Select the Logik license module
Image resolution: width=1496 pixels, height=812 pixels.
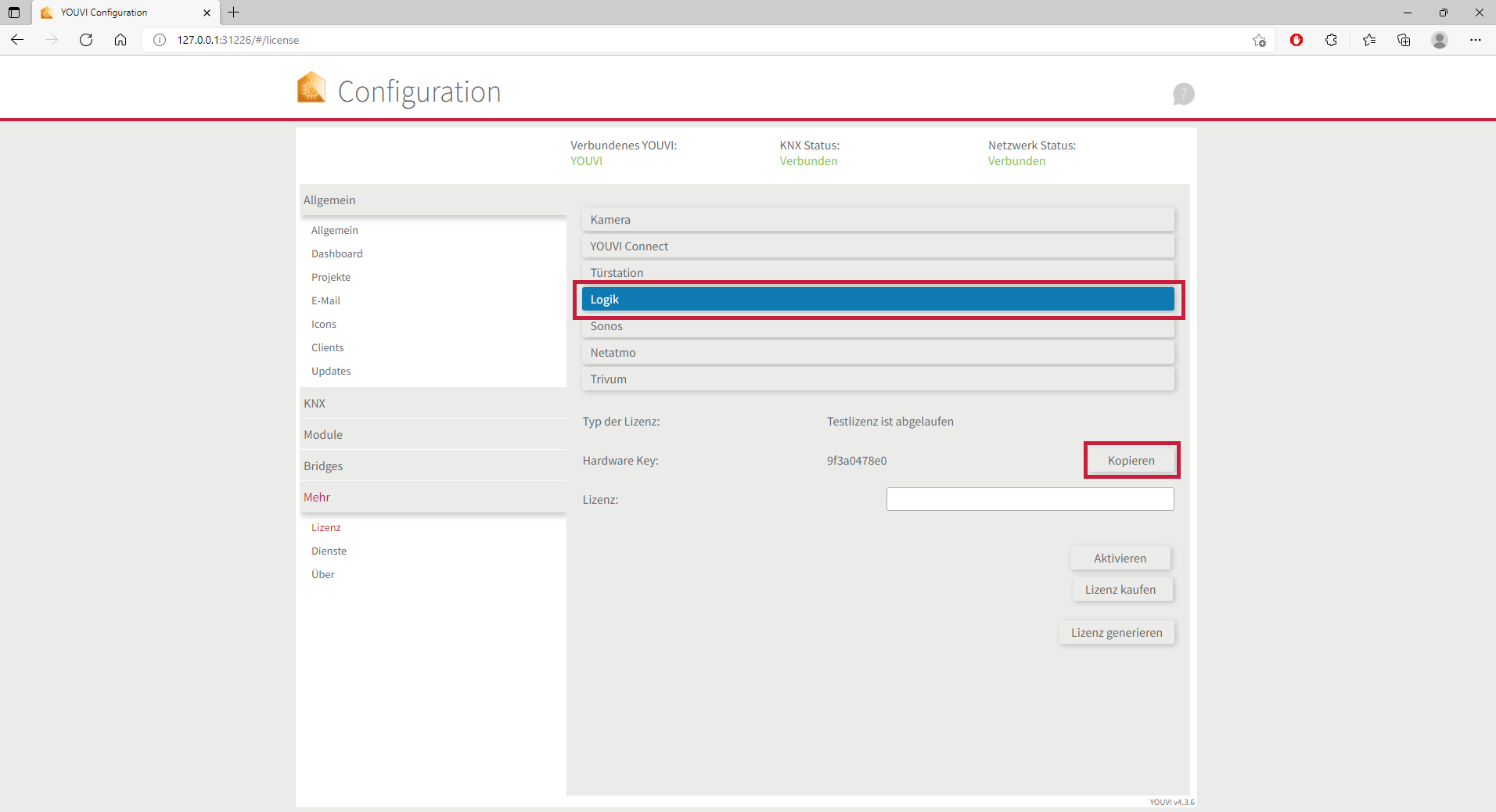pos(878,300)
